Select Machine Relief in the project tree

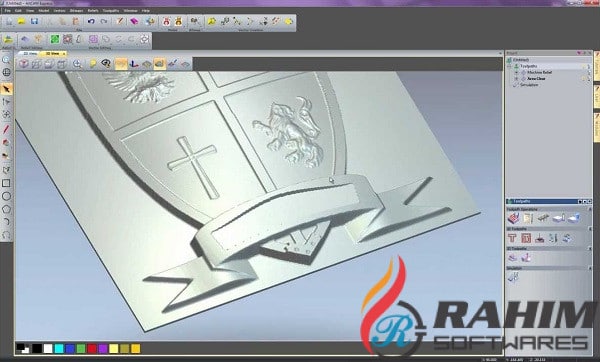tap(540, 72)
